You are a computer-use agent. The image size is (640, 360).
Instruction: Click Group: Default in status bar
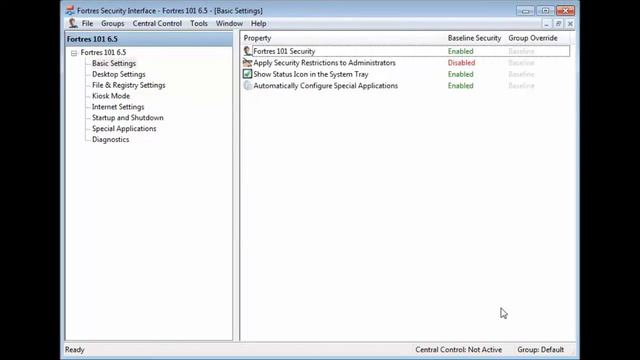(540, 349)
